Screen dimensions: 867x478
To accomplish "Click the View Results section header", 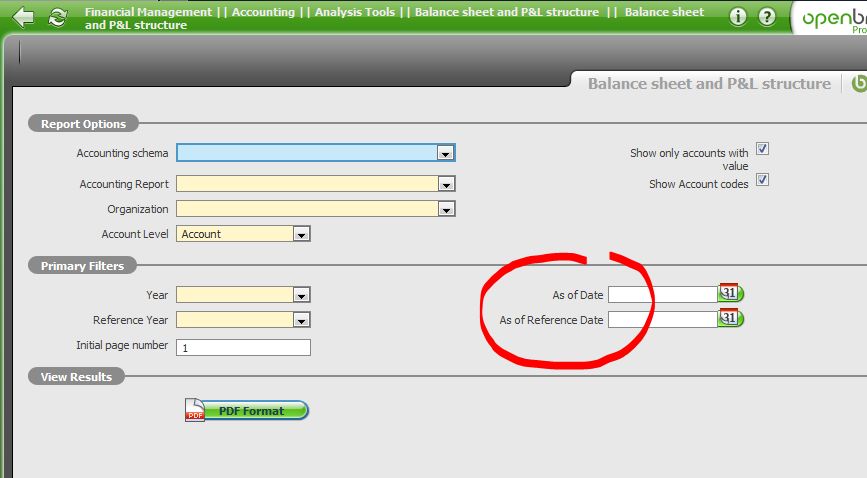I will pyautogui.click(x=76, y=377).
